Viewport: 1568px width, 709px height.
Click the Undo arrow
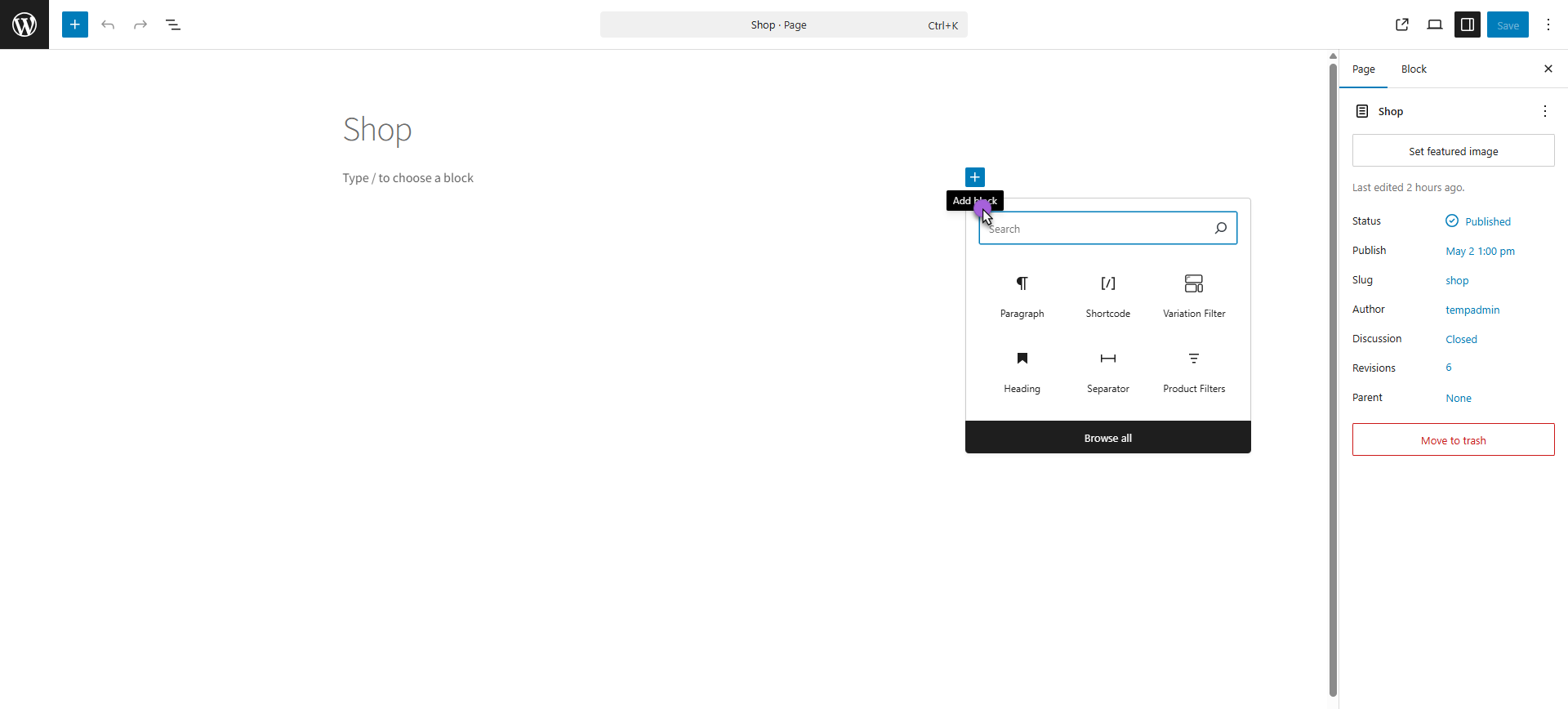pos(108,25)
